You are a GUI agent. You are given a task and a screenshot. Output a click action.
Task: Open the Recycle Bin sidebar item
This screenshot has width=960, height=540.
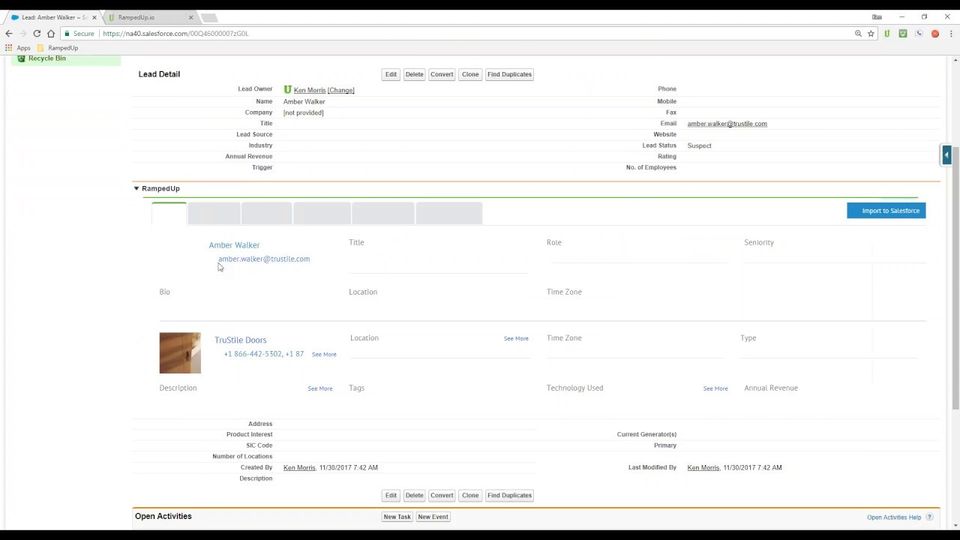point(47,58)
